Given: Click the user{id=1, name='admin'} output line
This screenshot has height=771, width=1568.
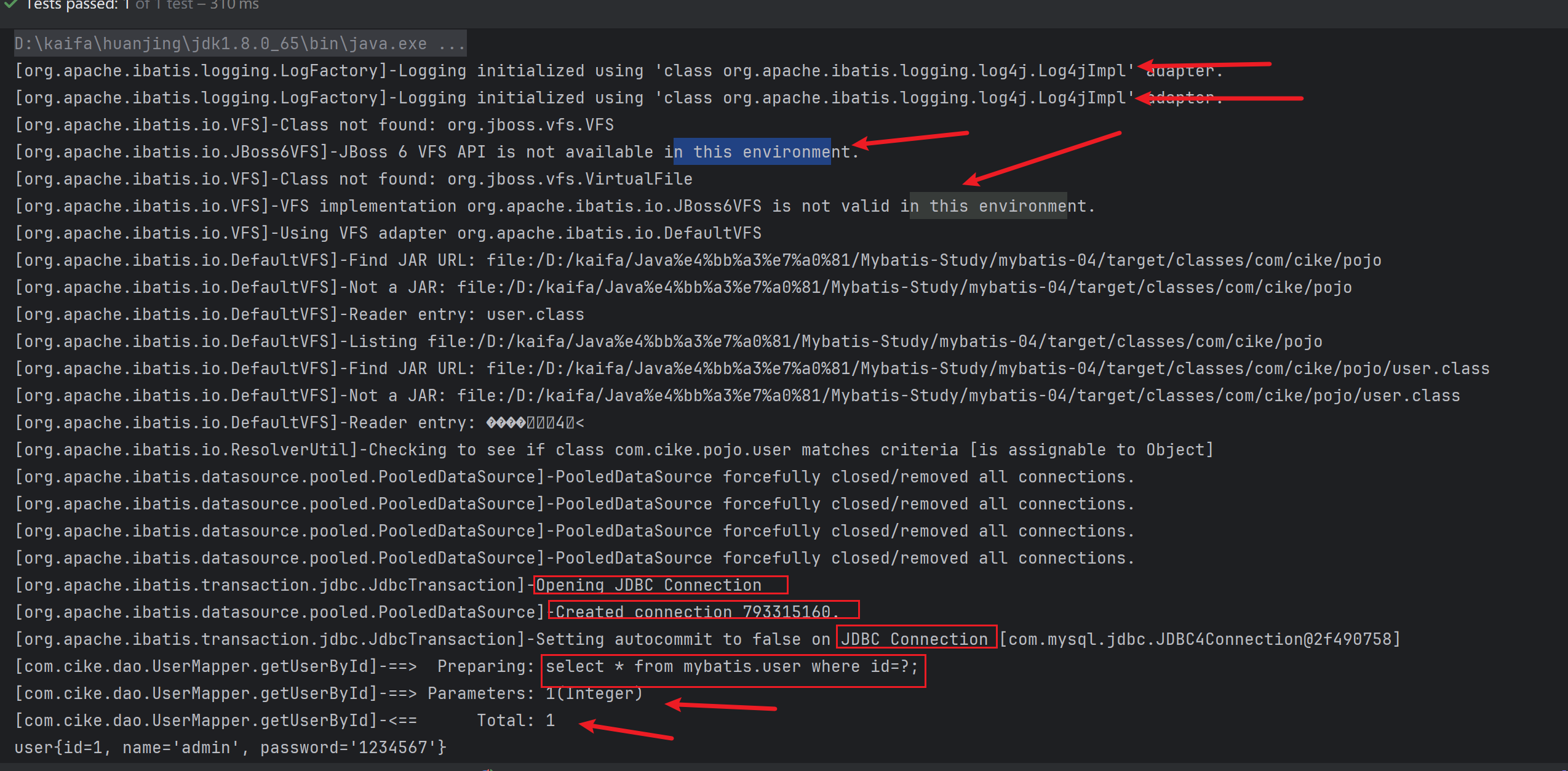Looking at the screenshot, I should click(x=230, y=748).
